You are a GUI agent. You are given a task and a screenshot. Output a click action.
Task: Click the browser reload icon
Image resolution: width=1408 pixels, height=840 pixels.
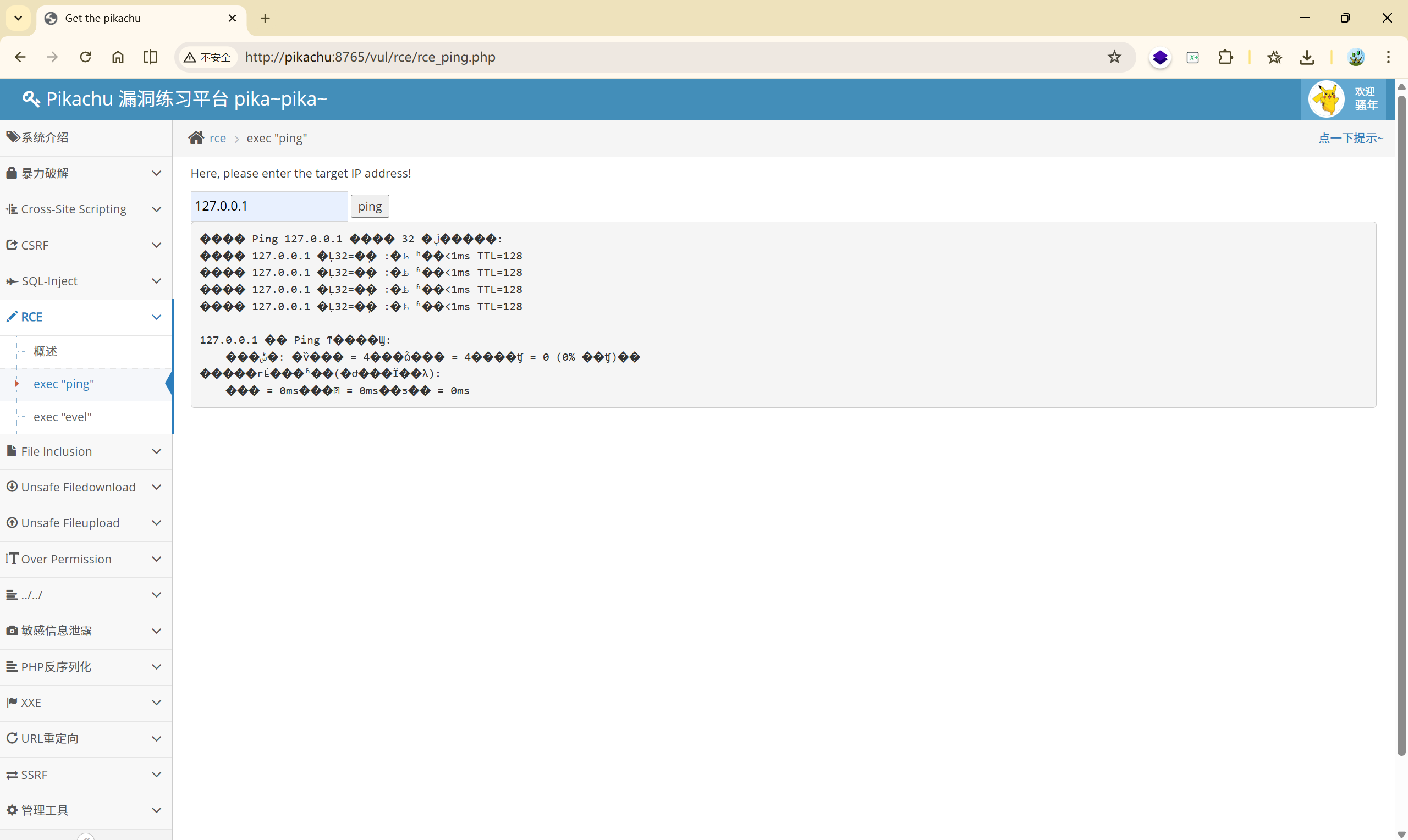pyautogui.click(x=85, y=57)
